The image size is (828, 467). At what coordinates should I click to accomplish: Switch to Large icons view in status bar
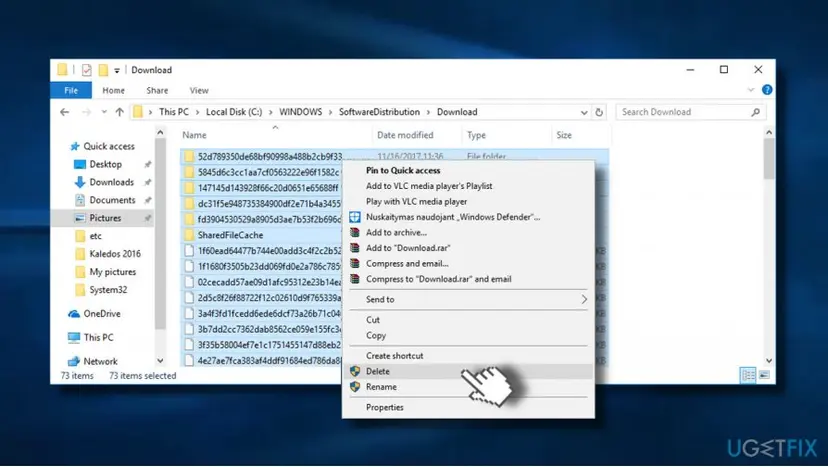tap(764, 375)
